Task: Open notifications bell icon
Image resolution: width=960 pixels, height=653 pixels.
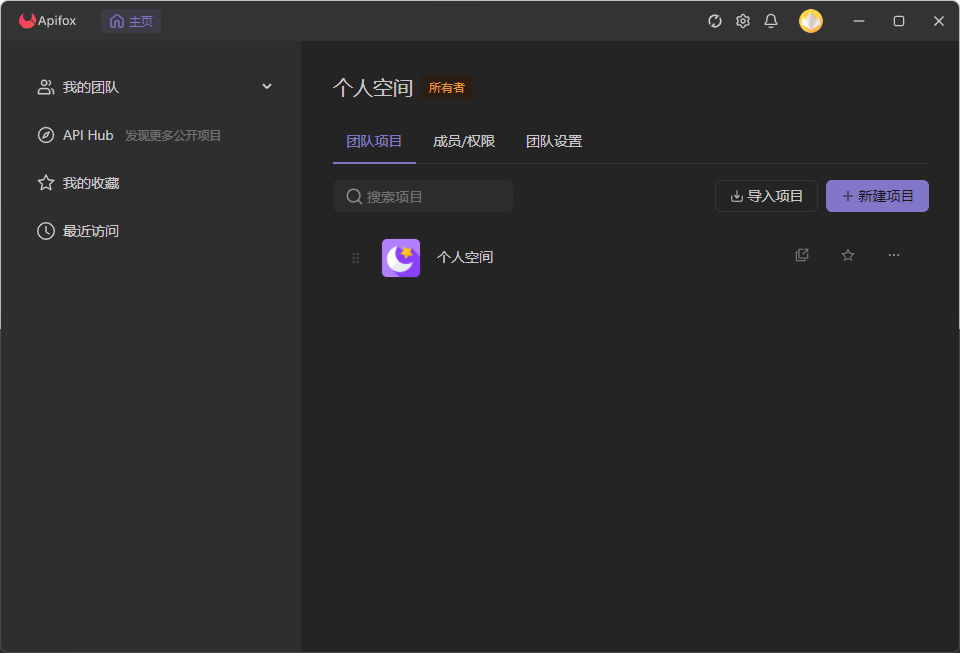Action: [770, 21]
